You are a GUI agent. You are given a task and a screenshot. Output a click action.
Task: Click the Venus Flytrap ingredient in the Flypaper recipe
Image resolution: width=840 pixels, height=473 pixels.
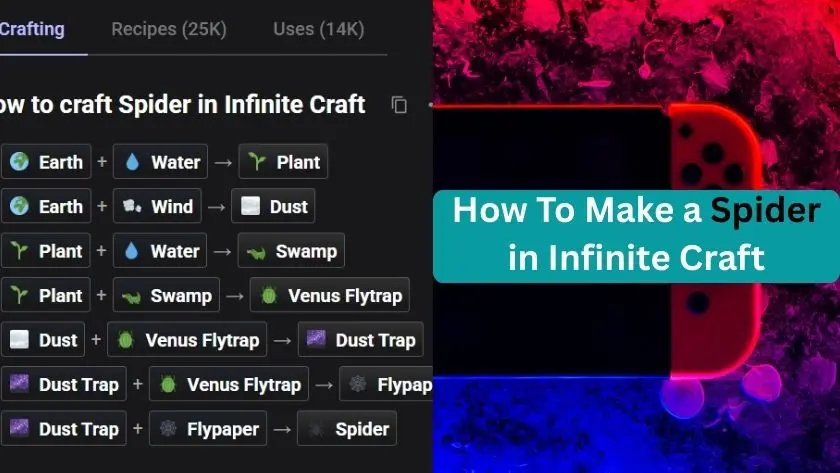click(x=229, y=384)
